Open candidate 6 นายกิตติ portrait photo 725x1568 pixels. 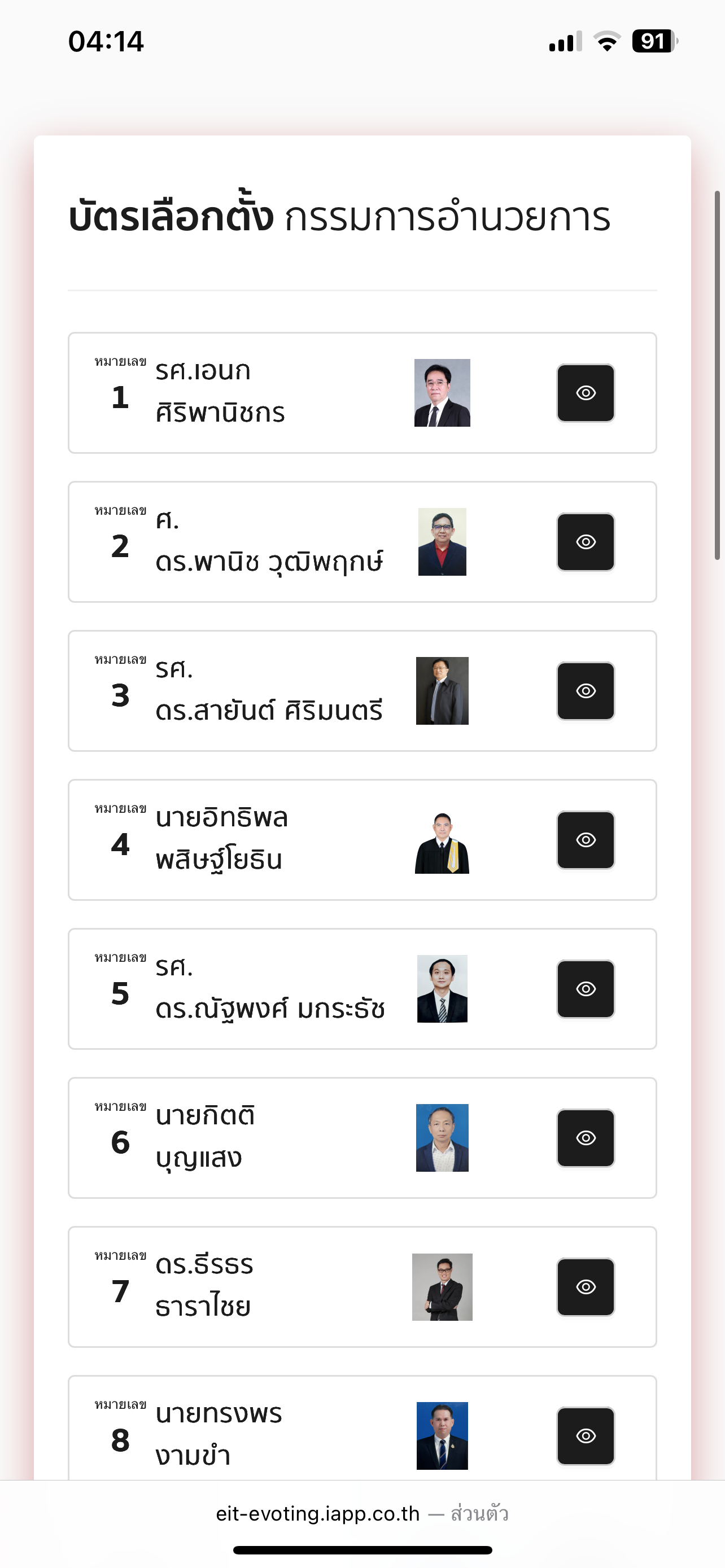point(442,1138)
